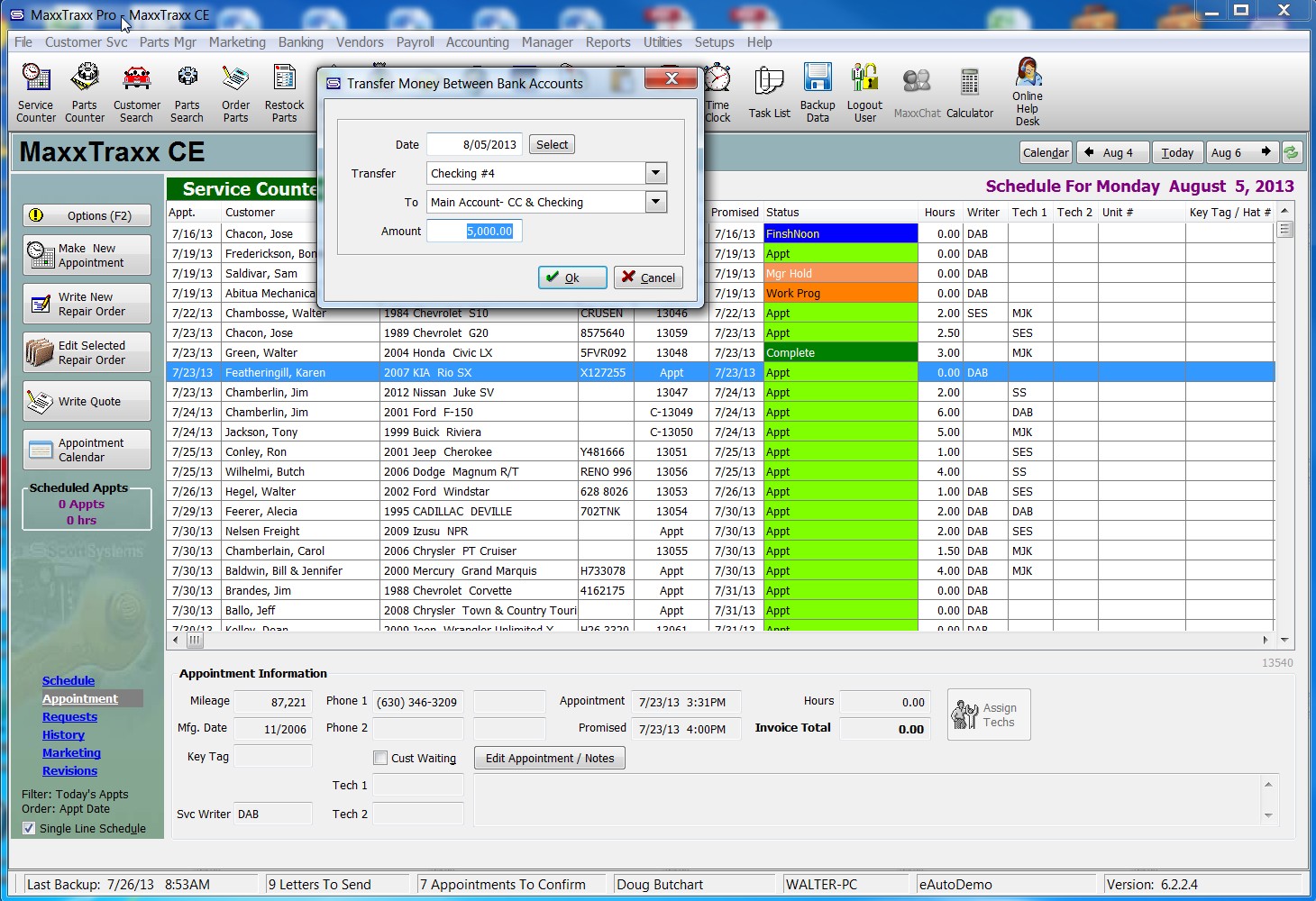This screenshot has width=1316, height=901.
Task: Click the Write Quote button
Action: coord(87,401)
